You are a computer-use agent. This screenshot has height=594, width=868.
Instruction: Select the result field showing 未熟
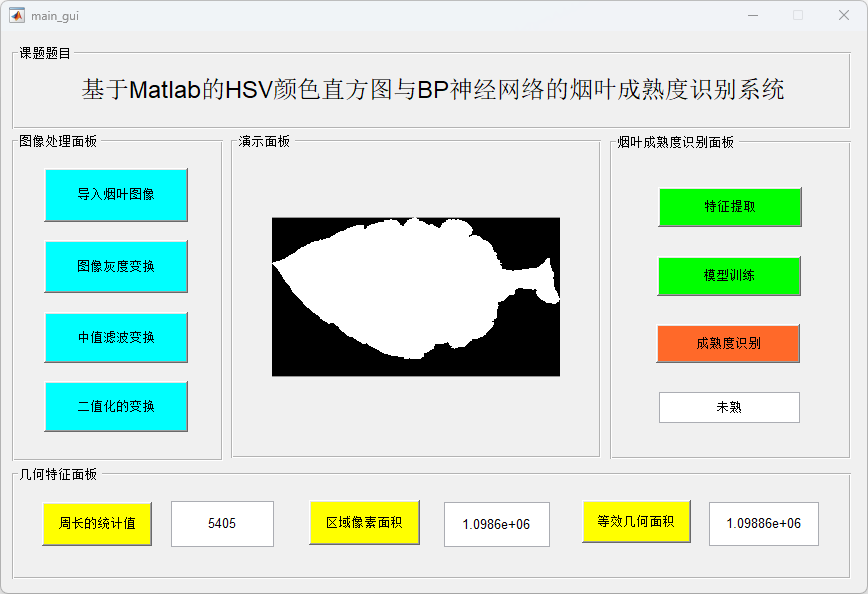pos(729,407)
